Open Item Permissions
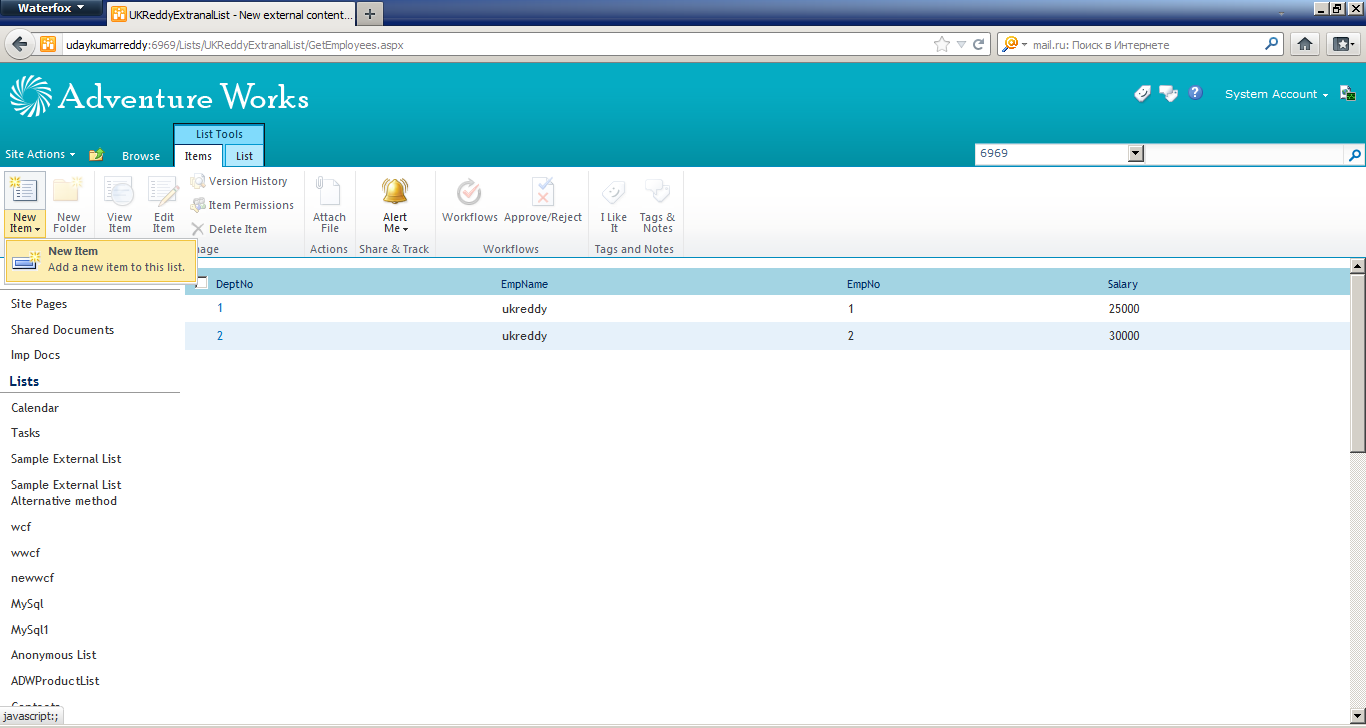 (242, 205)
